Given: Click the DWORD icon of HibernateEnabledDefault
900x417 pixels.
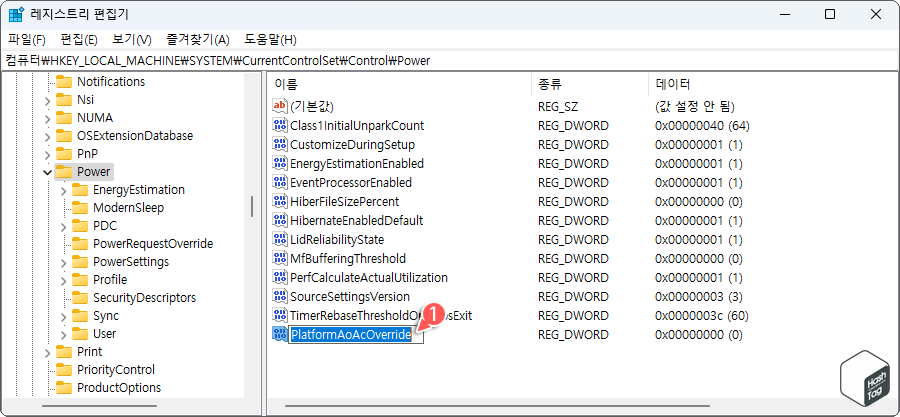Looking at the screenshot, I should click(x=280, y=220).
